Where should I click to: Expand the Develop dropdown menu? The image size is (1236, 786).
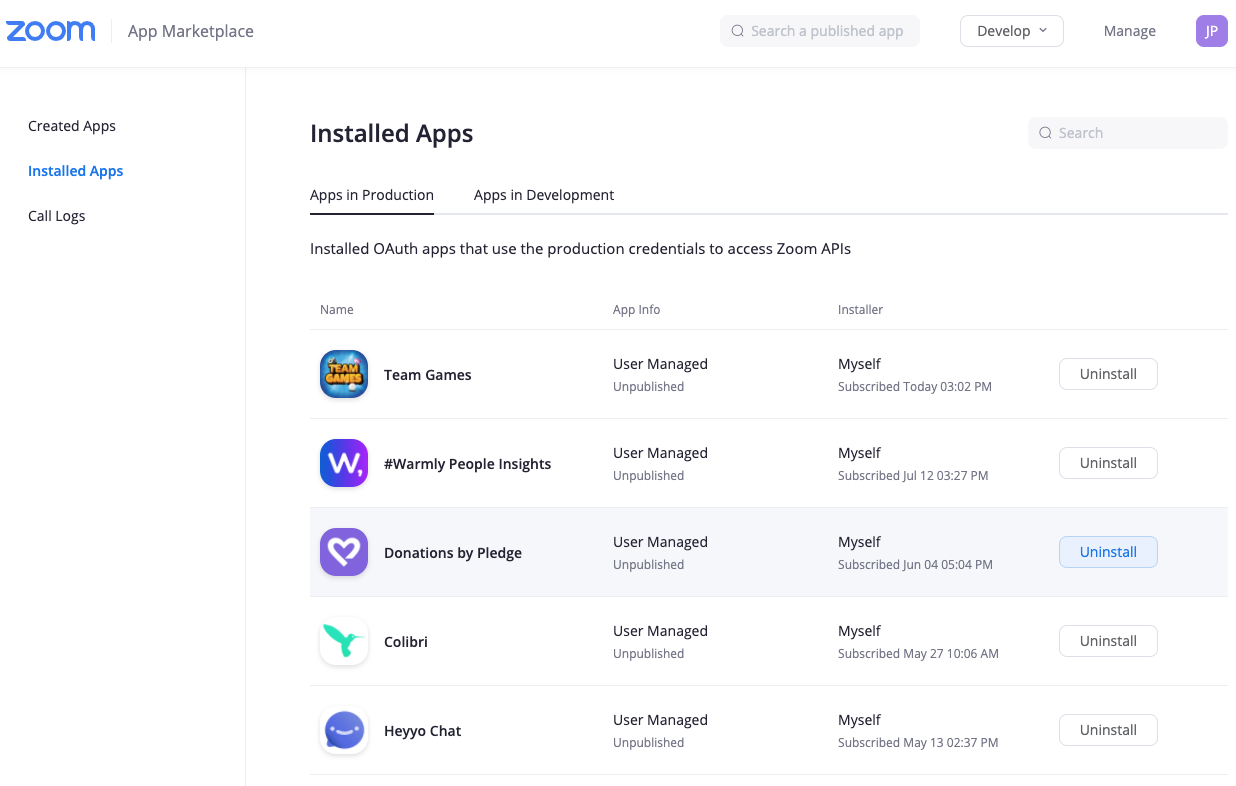coord(1011,31)
